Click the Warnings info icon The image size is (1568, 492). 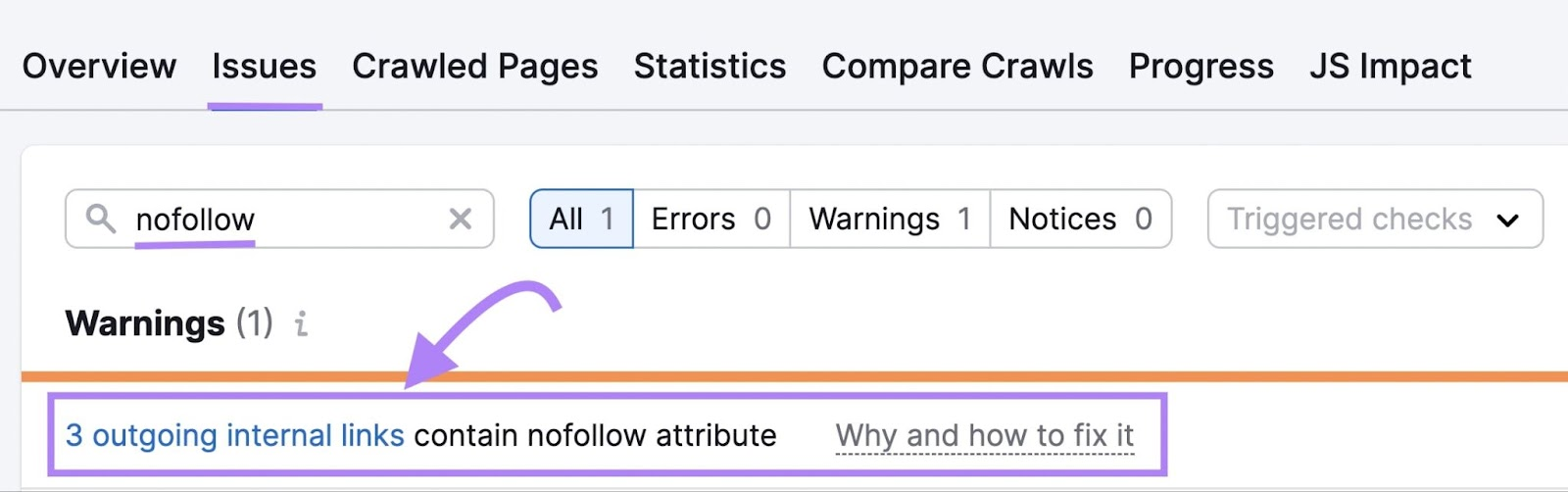click(302, 323)
